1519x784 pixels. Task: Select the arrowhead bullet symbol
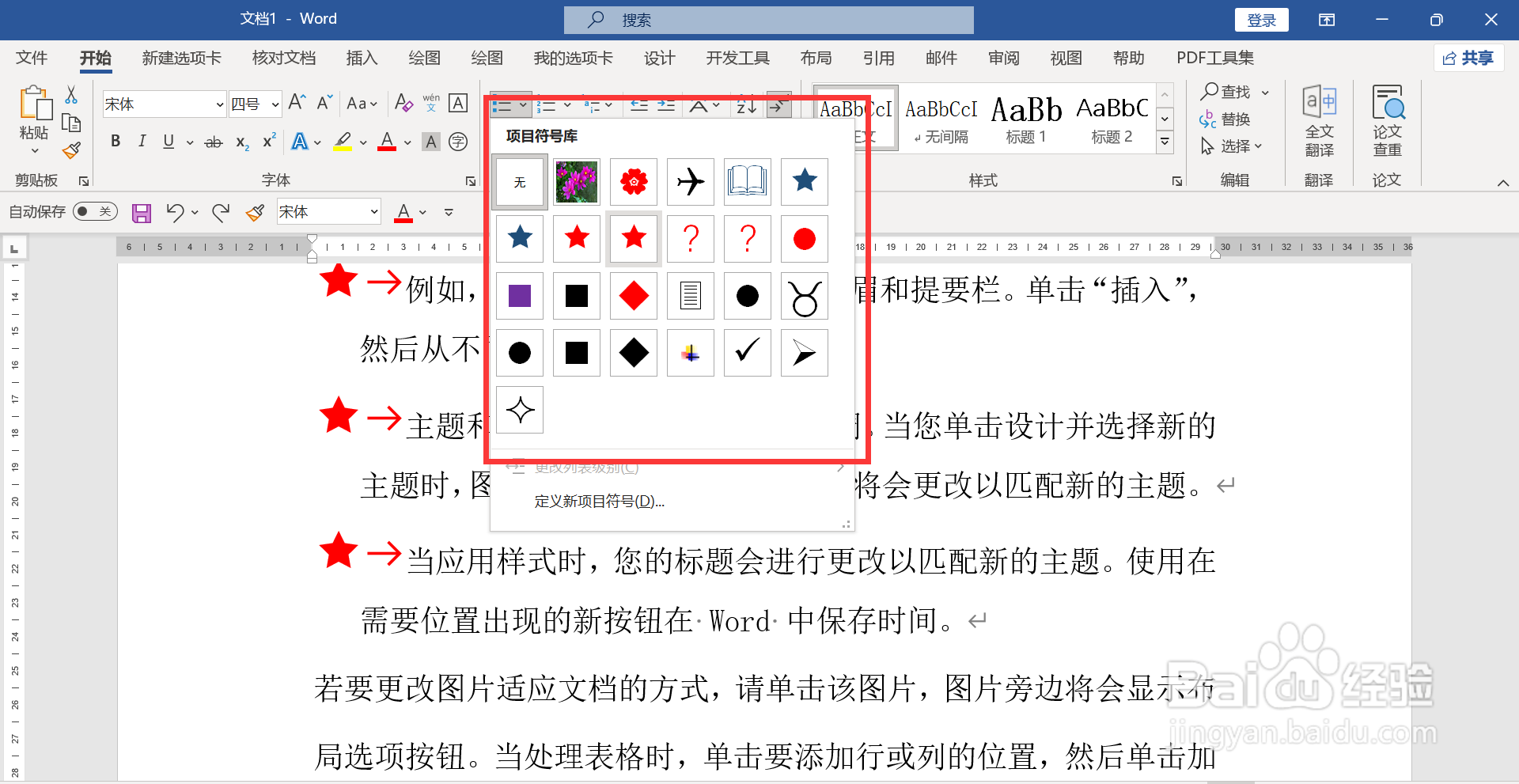coord(805,353)
